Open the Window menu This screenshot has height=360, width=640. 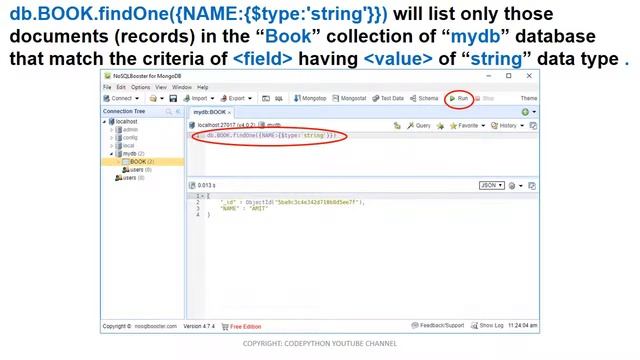coord(182,87)
